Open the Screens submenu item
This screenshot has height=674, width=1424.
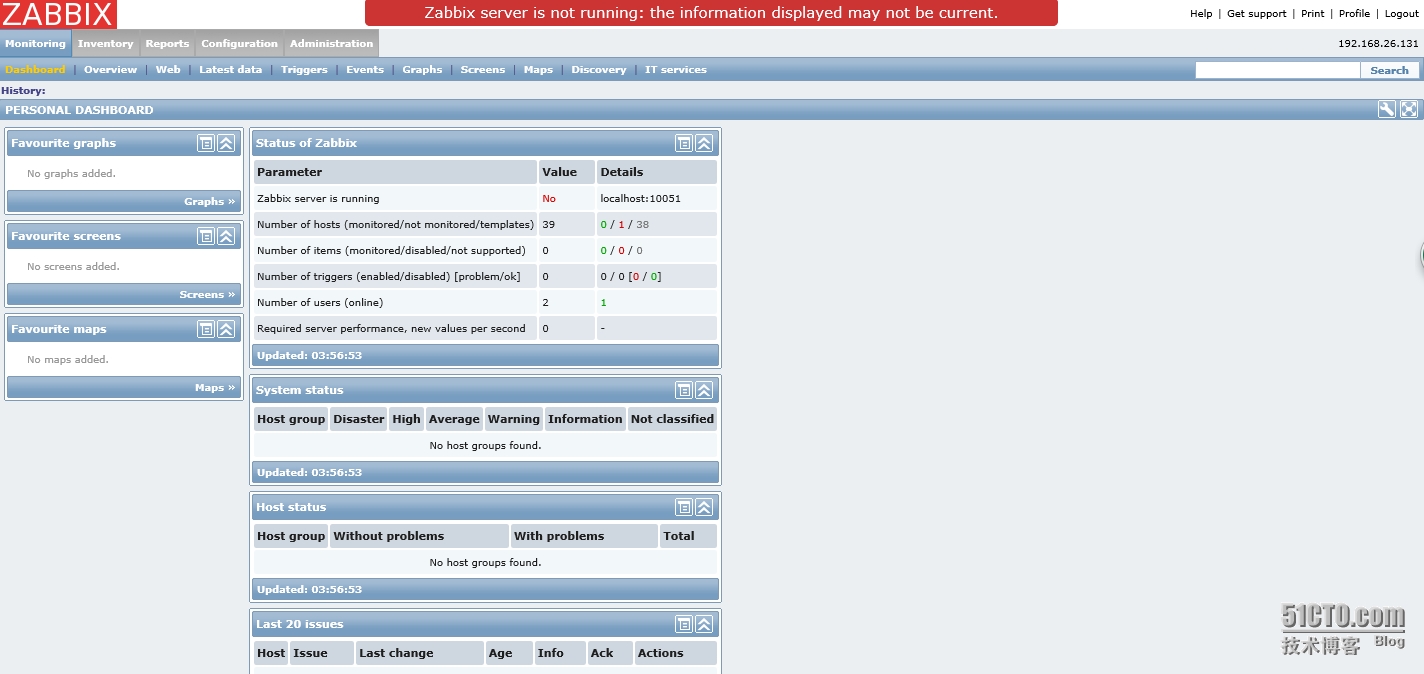[483, 70]
